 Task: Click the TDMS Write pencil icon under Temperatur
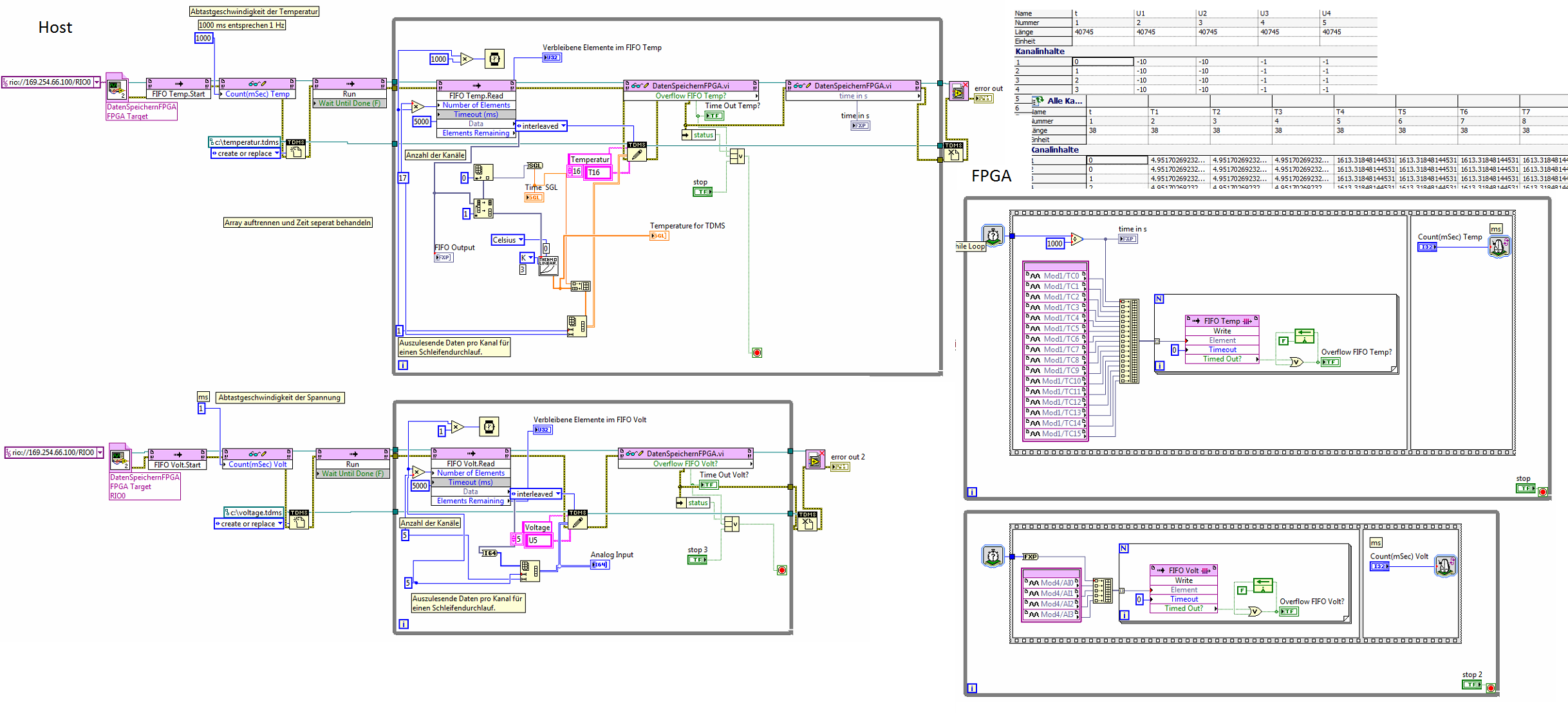pyautogui.click(x=637, y=153)
